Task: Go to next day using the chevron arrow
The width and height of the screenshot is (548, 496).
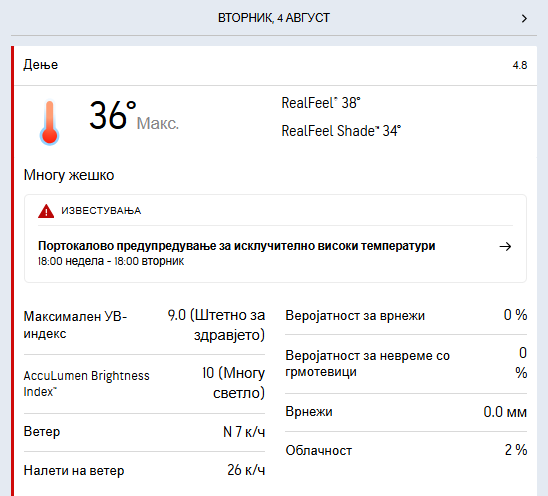Action: (x=524, y=18)
